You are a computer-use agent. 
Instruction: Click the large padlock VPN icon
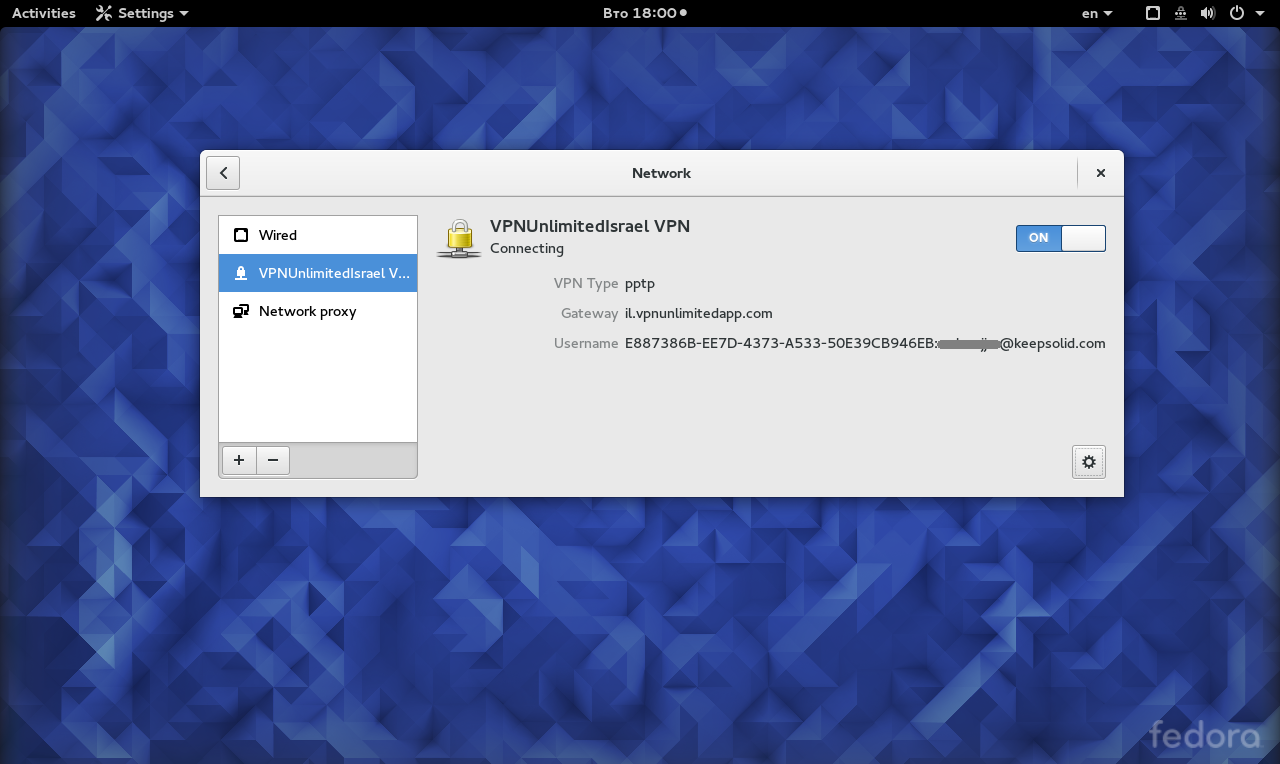click(459, 238)
